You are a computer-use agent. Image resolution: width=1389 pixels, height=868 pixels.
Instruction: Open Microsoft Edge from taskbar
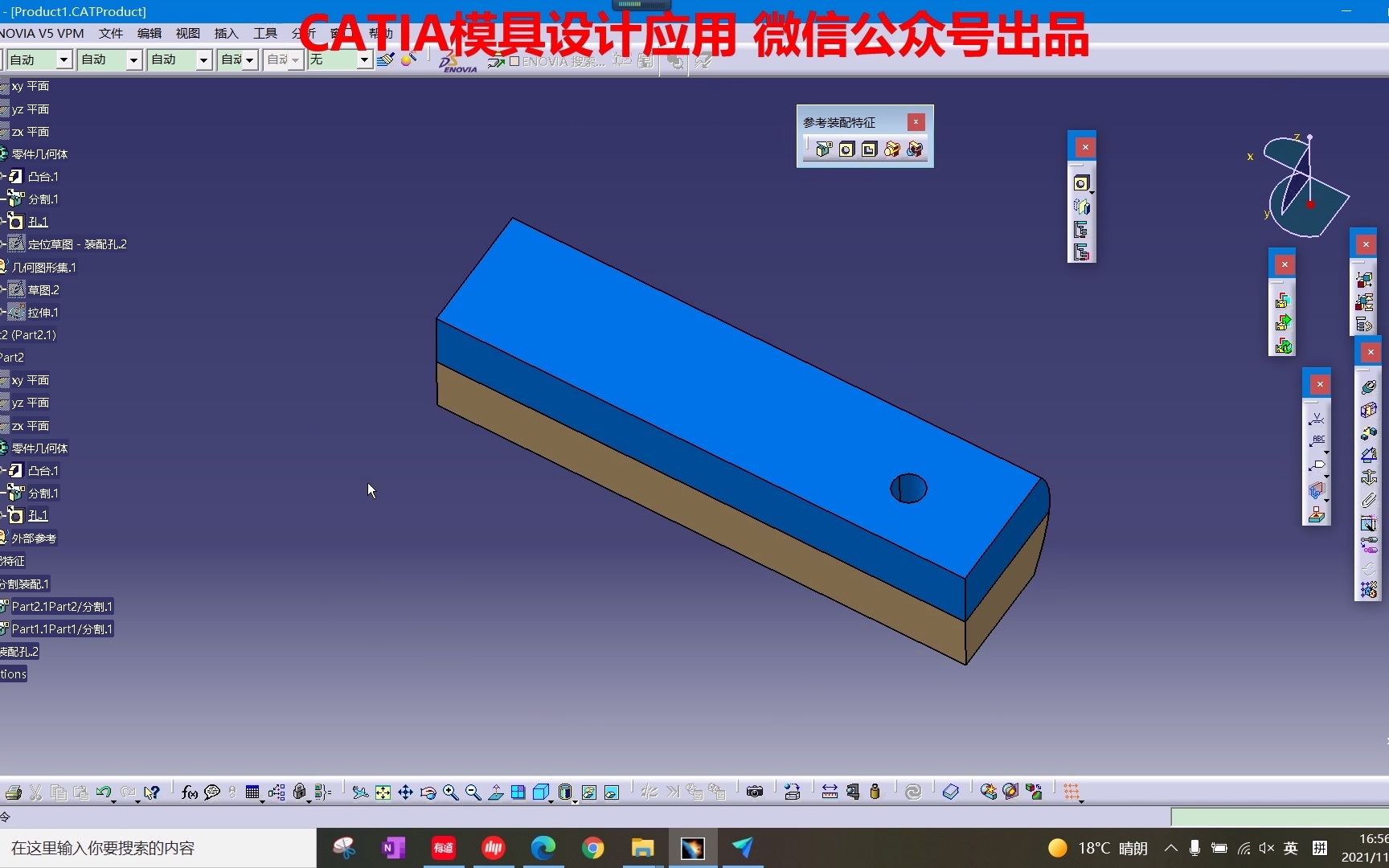pos(543,848)
